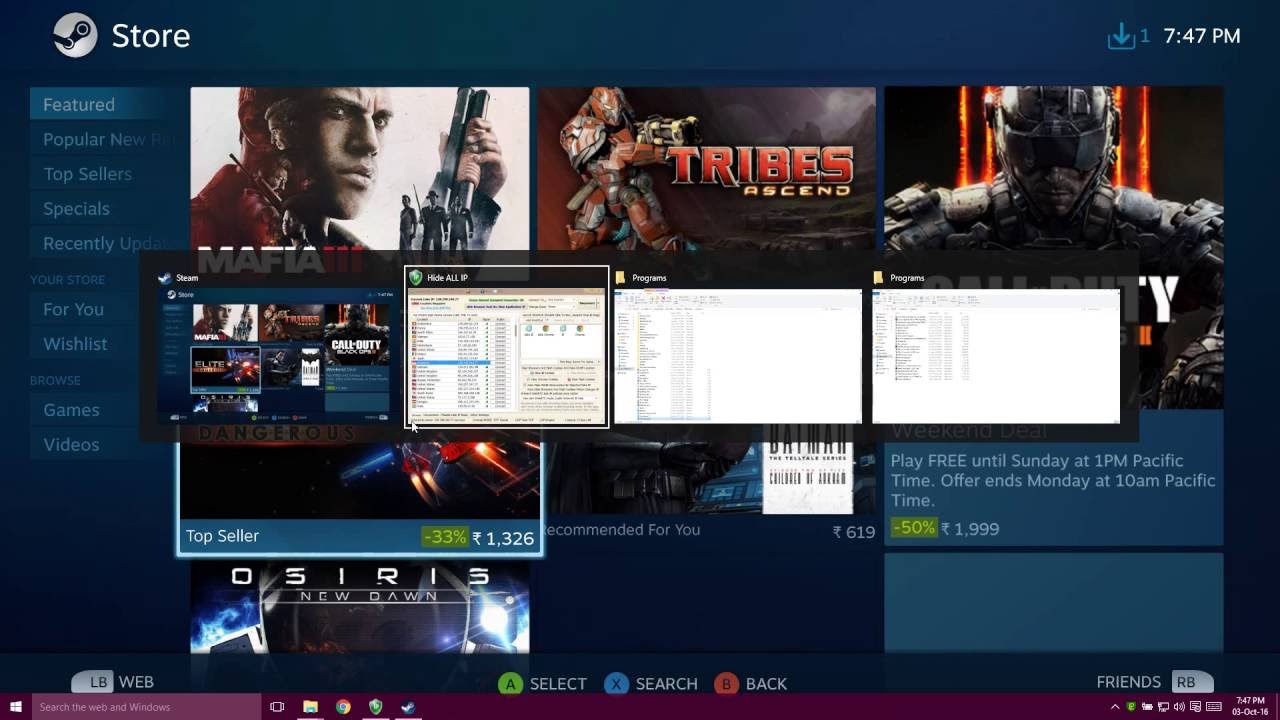Click the Recommended For You label

click(620, 530)
